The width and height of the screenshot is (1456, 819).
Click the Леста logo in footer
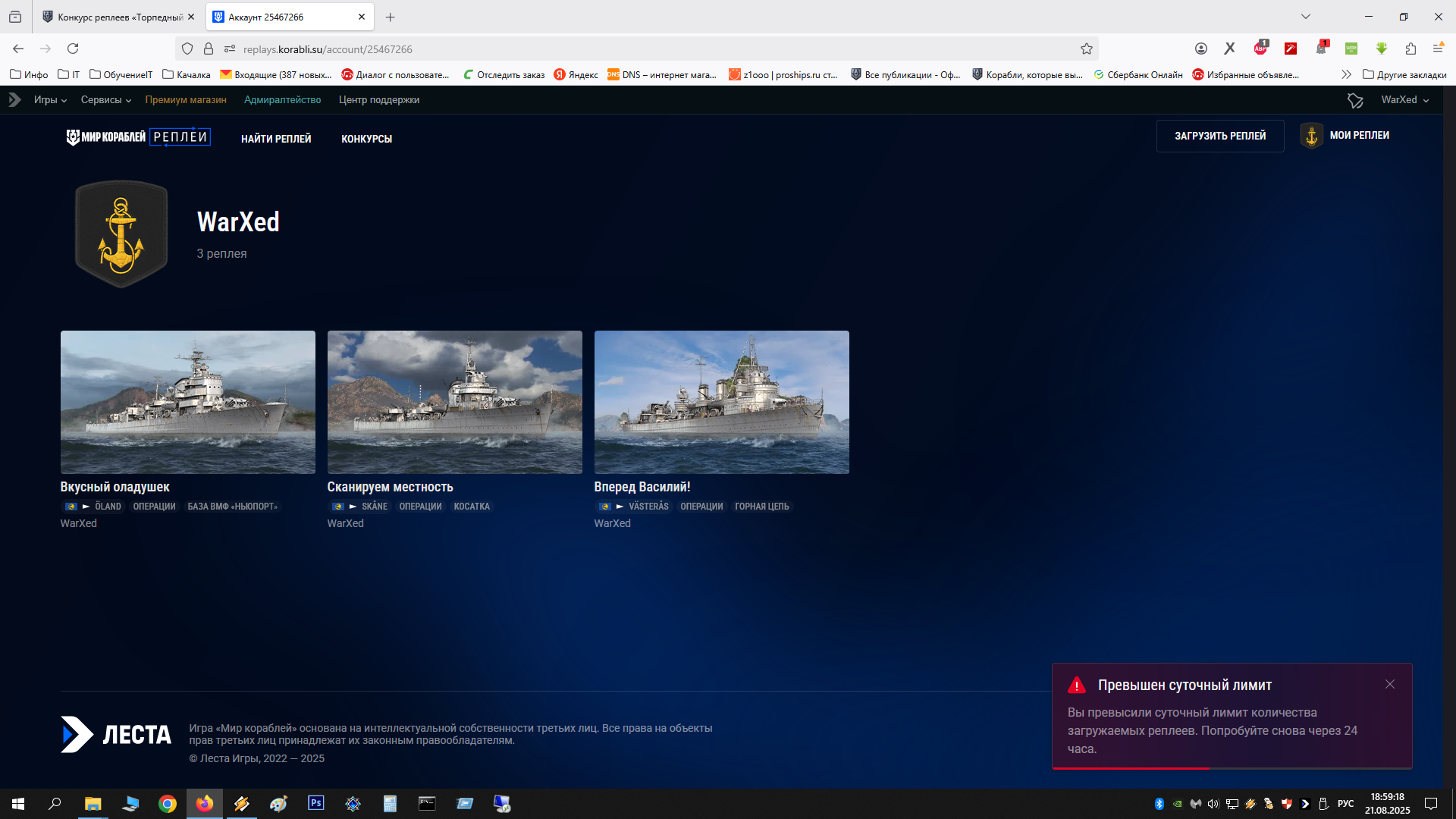[x=116, y=734]
